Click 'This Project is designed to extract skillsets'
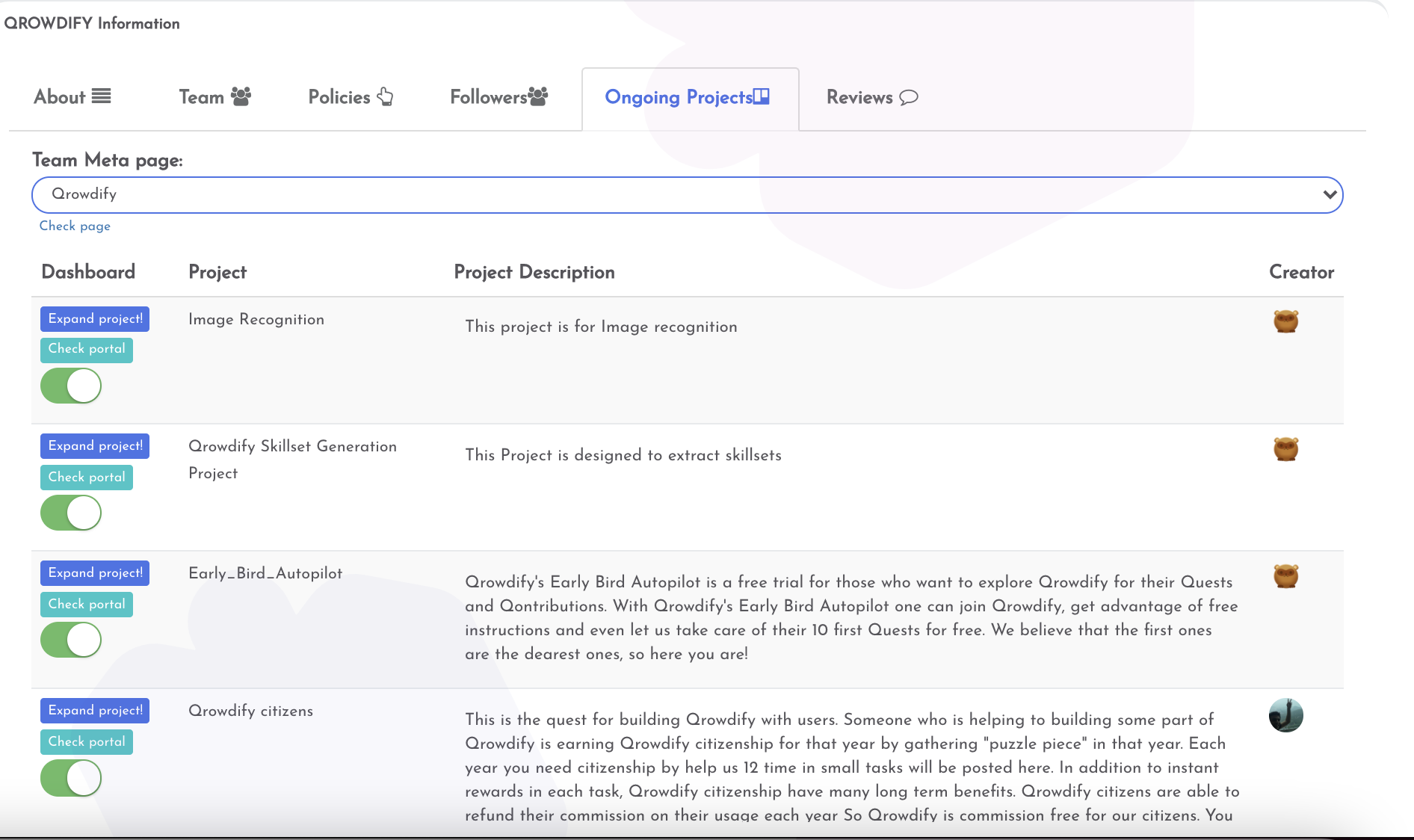Screen dimensions: 1414x840 pyautogui.click(x=623, y=455)
